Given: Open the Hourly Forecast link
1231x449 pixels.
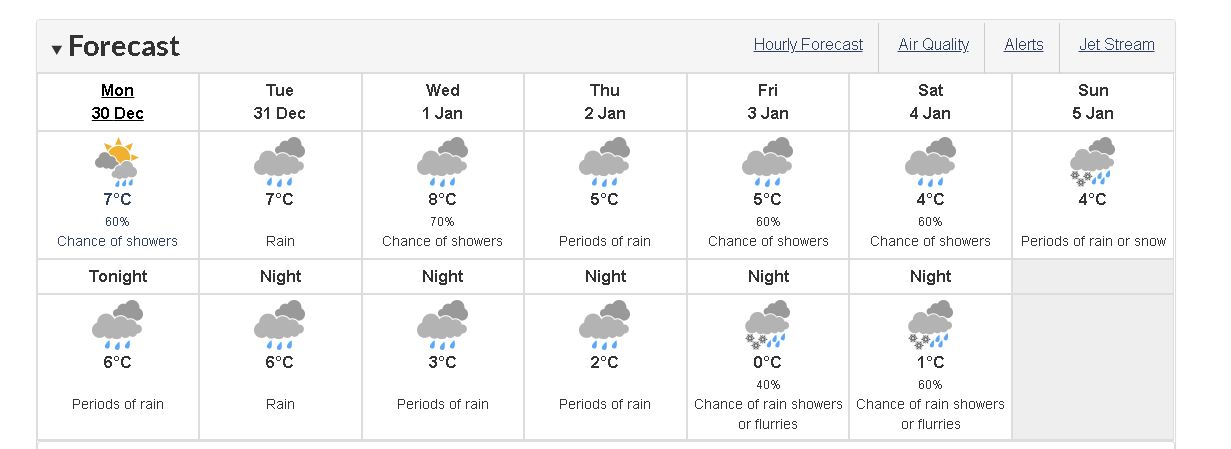Looking at the screenshot, I should (x=808, y=45).
